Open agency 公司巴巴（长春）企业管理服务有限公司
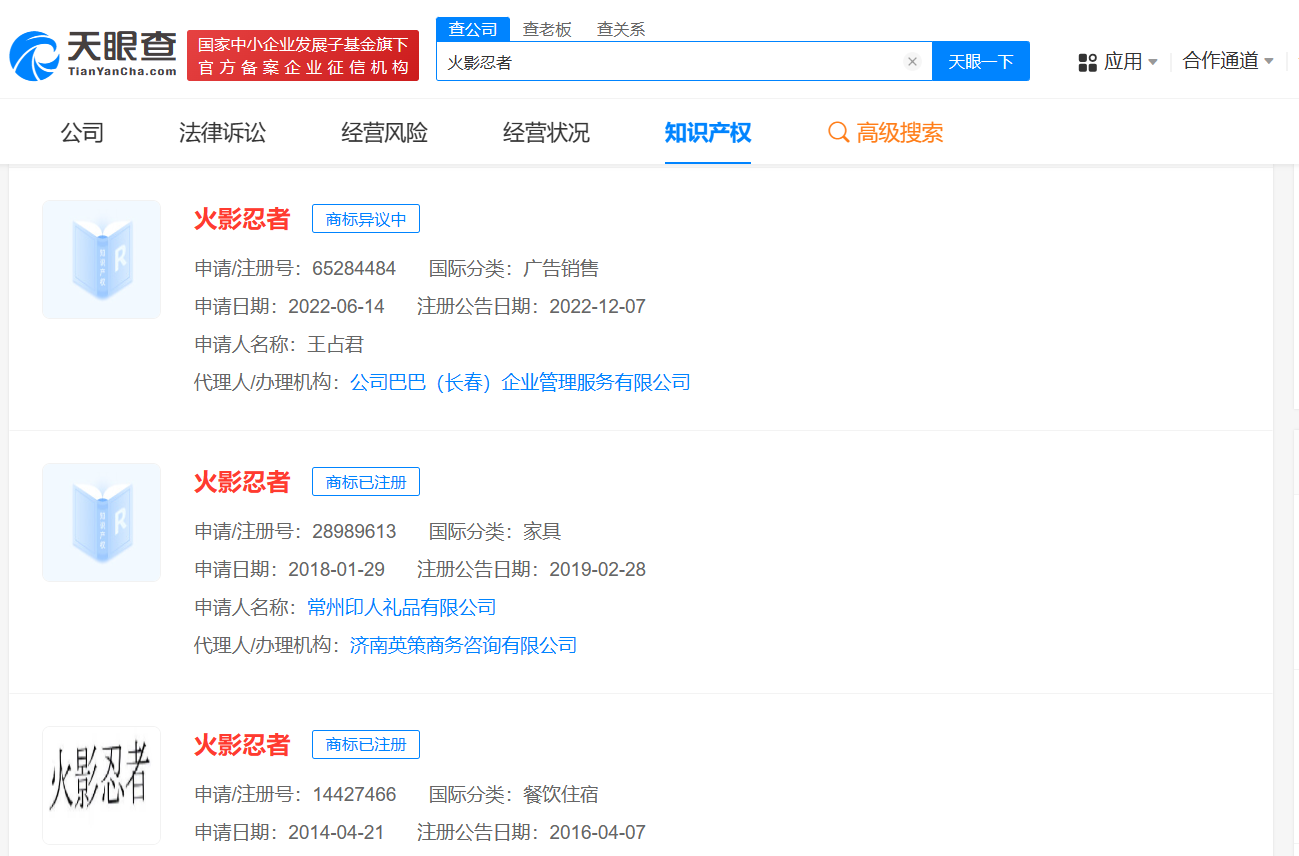The height and width of the screenshot is (856, 1299). tap(520, 382)
